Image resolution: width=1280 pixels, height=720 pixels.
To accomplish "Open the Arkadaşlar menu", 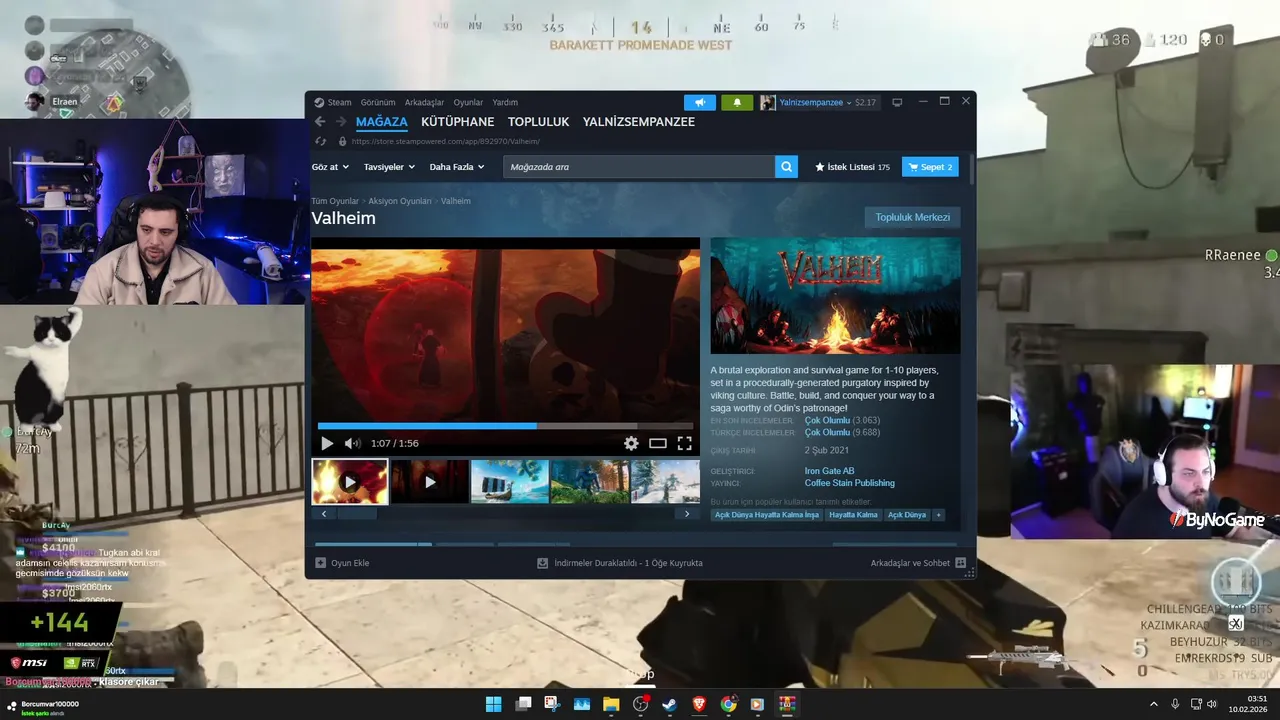I will [424, 102].
